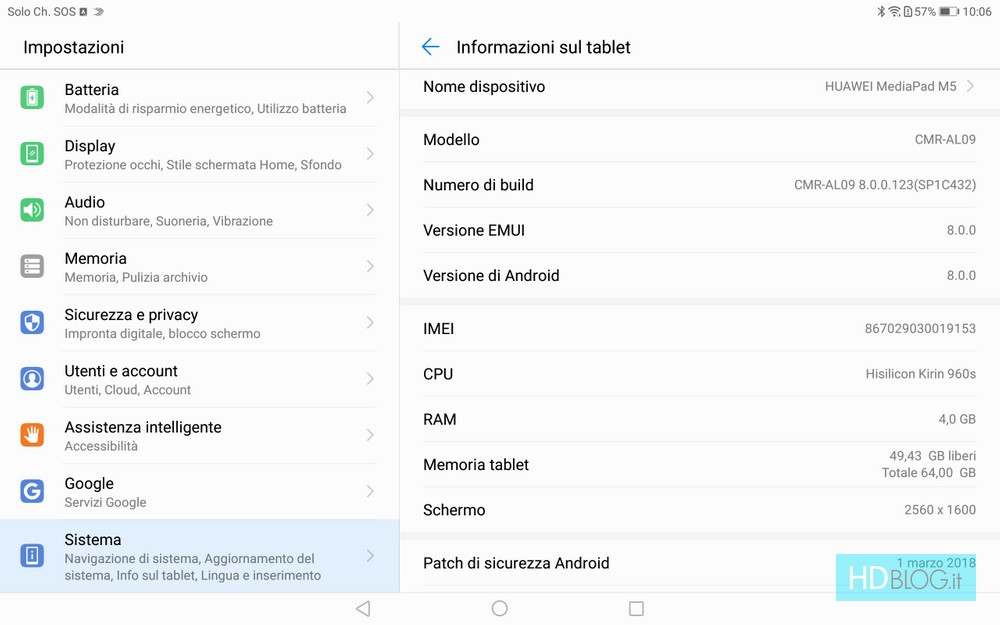The width and height of the screenshot is (1000, 625).
Task: Expand the Batteria chevron arrow
Action: pos(370,98)
